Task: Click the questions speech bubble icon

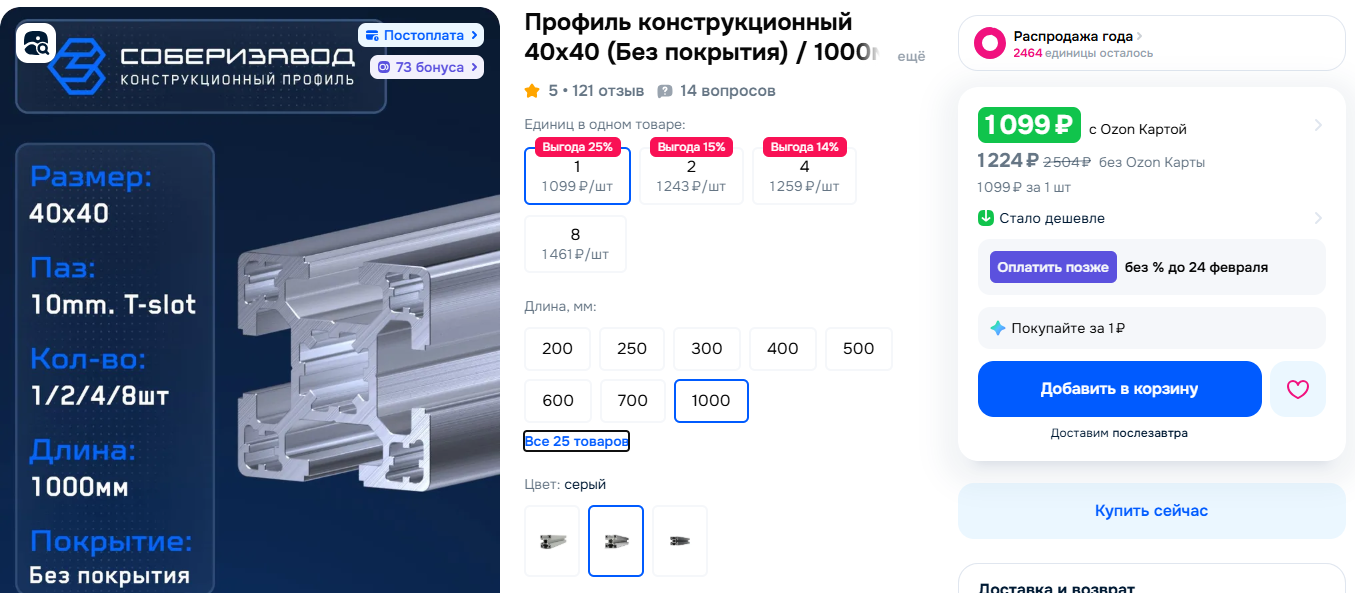Action: (x=665, y=91)
